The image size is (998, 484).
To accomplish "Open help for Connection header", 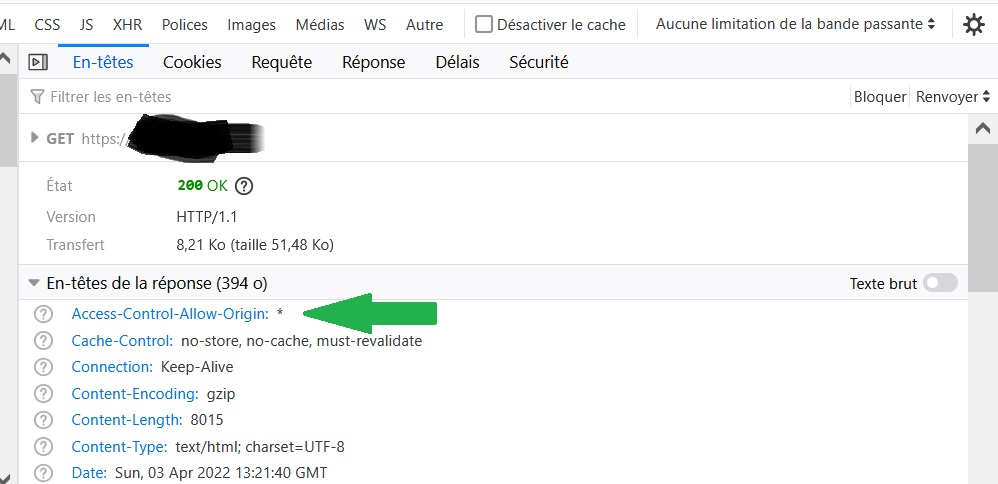I will click(x=43, y=367).
